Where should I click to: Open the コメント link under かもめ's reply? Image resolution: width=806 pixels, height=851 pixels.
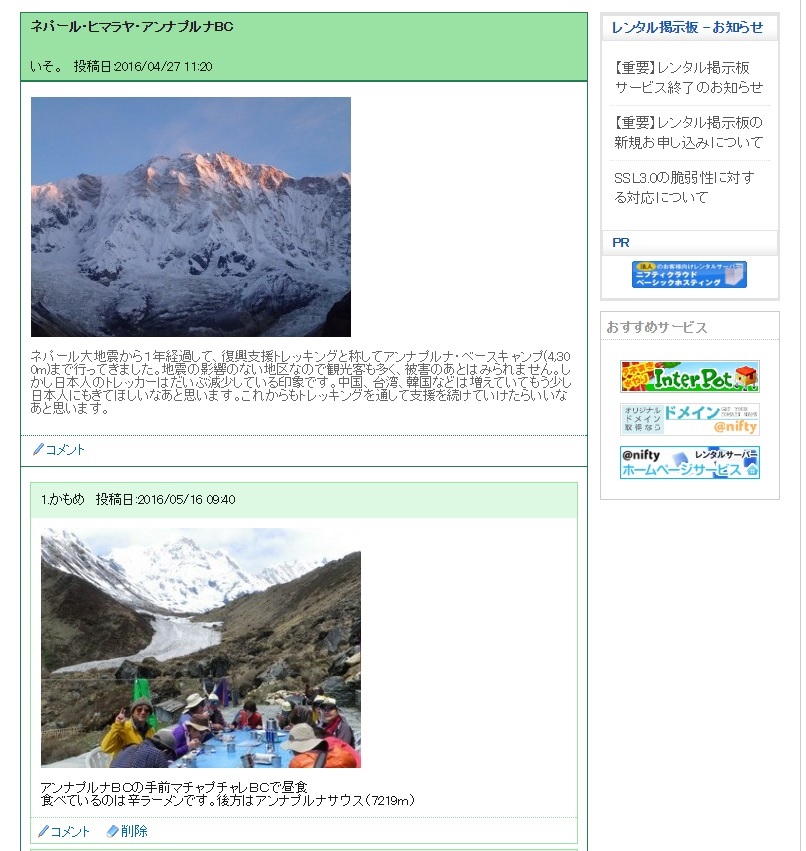tap(69, 831)
